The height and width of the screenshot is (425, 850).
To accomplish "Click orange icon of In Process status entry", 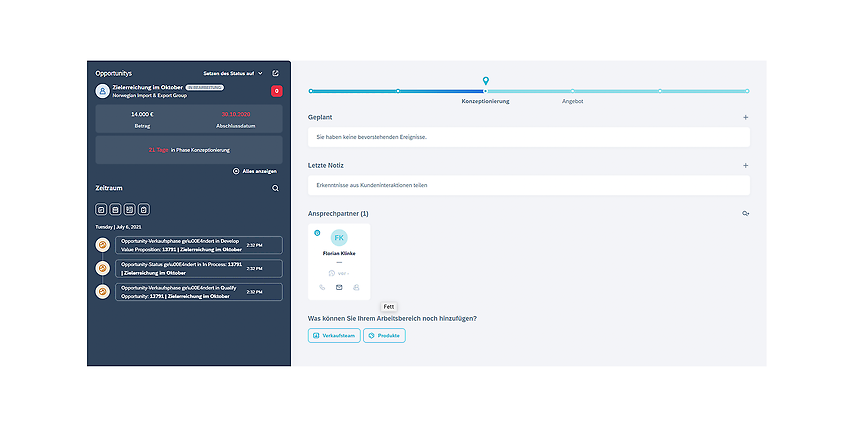I will pyautogui.click(x=102, y=268).
